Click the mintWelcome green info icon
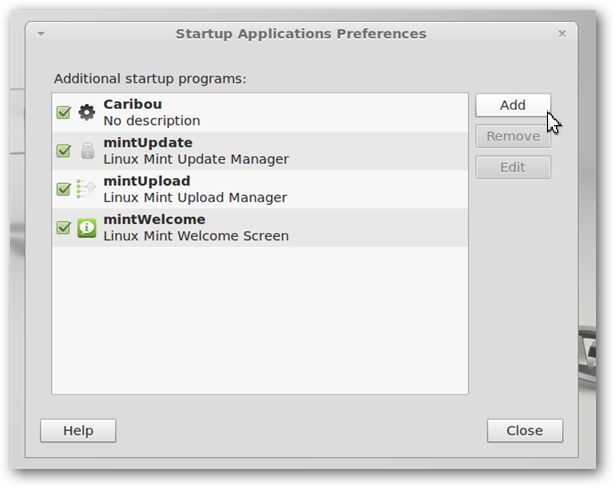This screenshot has height=487, width=614. click(87, 228)
